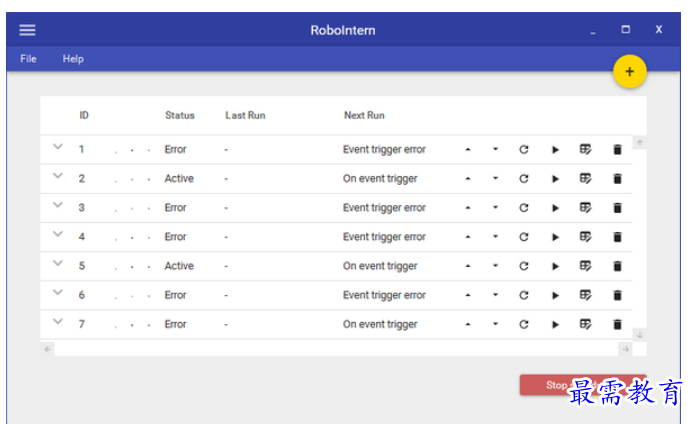Expand row 1 details chevron
Image resolution: width=691 pixels, height=424 pixels.
coord(58,147)
